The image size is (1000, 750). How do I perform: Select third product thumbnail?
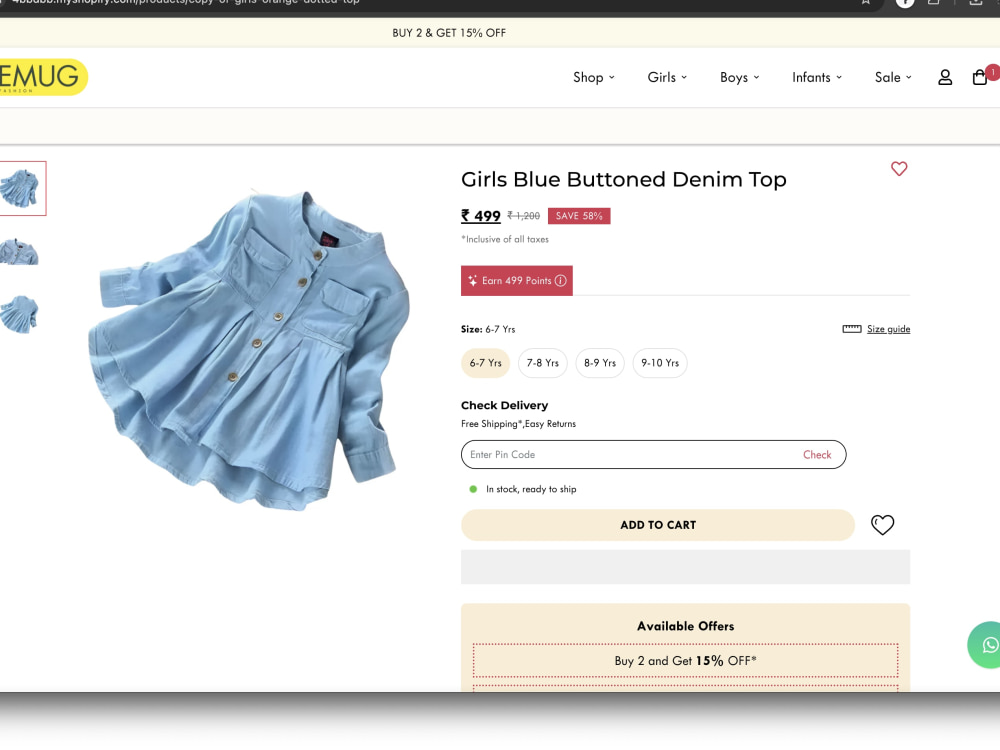pos(19,314)
